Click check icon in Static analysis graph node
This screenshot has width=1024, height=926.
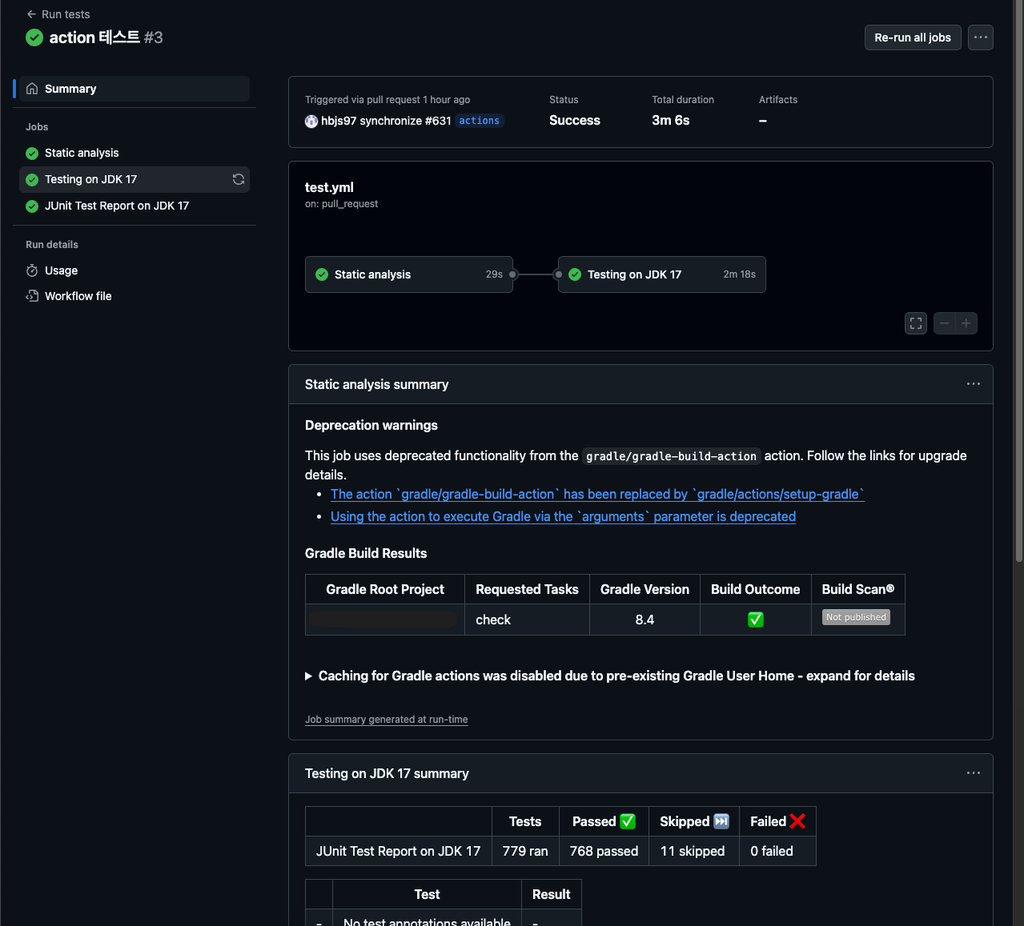[x=322, y=274]
